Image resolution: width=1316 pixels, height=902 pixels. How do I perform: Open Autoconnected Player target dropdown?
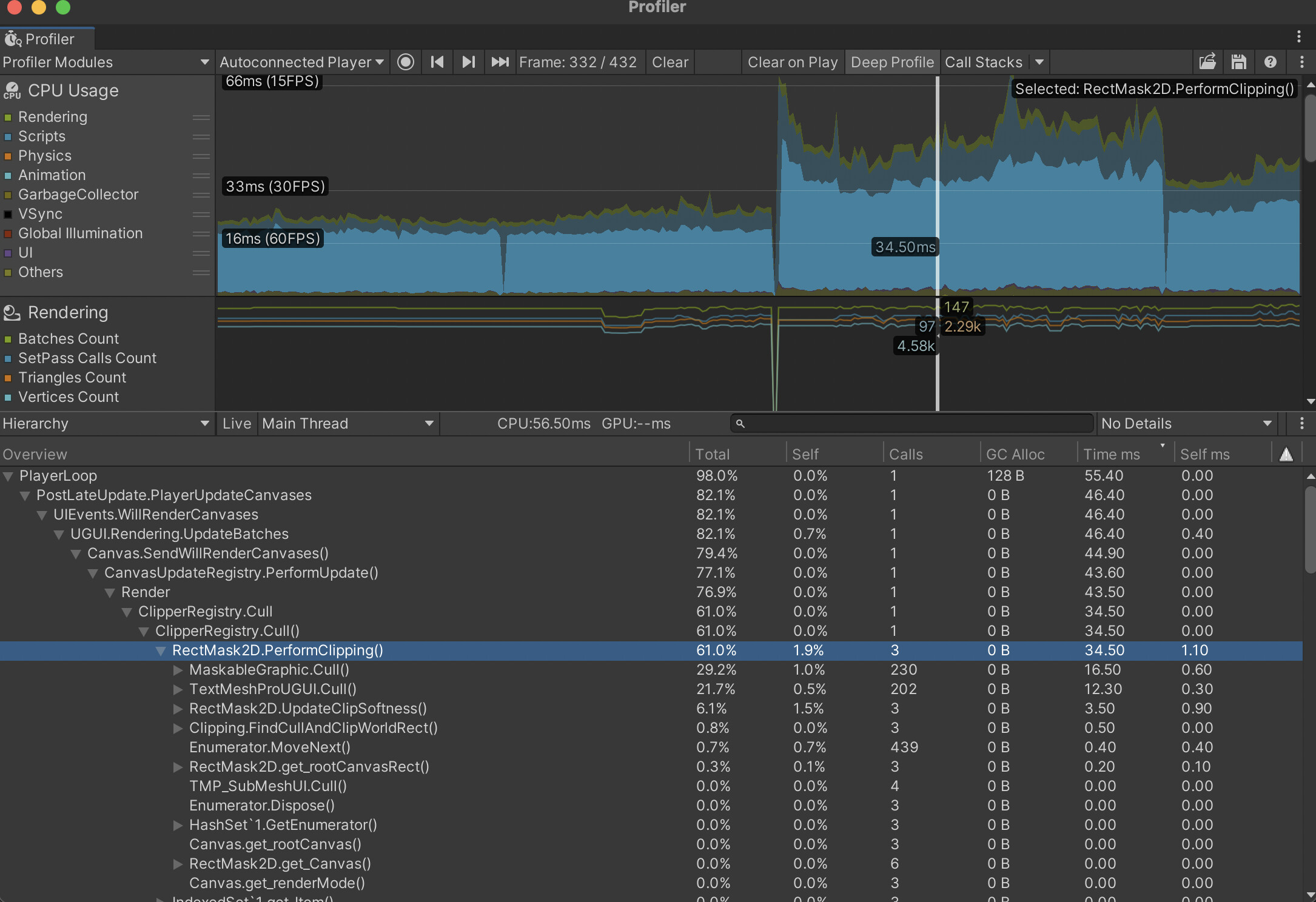click(301, 62)
